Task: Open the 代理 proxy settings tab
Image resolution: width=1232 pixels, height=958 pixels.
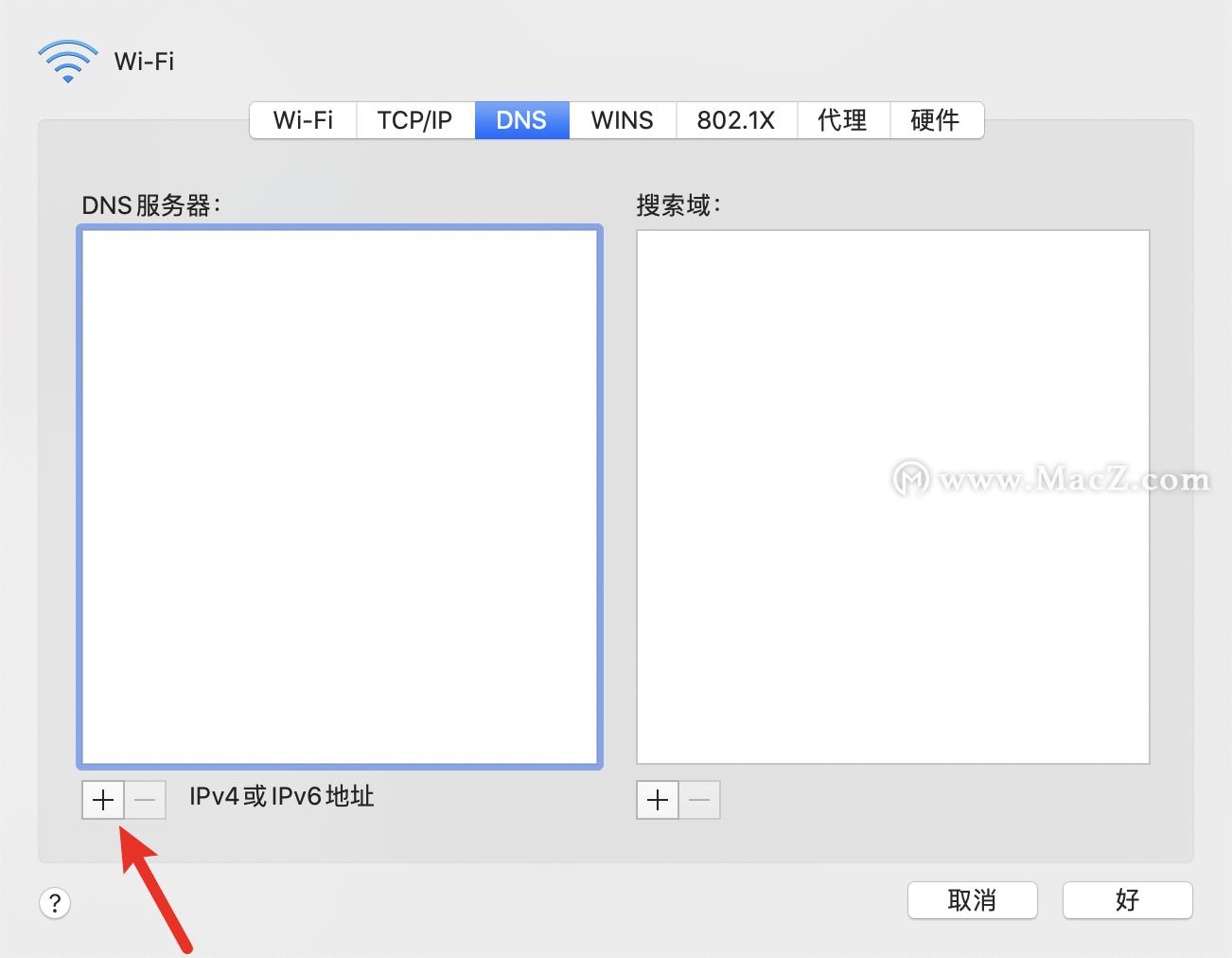Action: pyautogui.click(x=842, y=120)
